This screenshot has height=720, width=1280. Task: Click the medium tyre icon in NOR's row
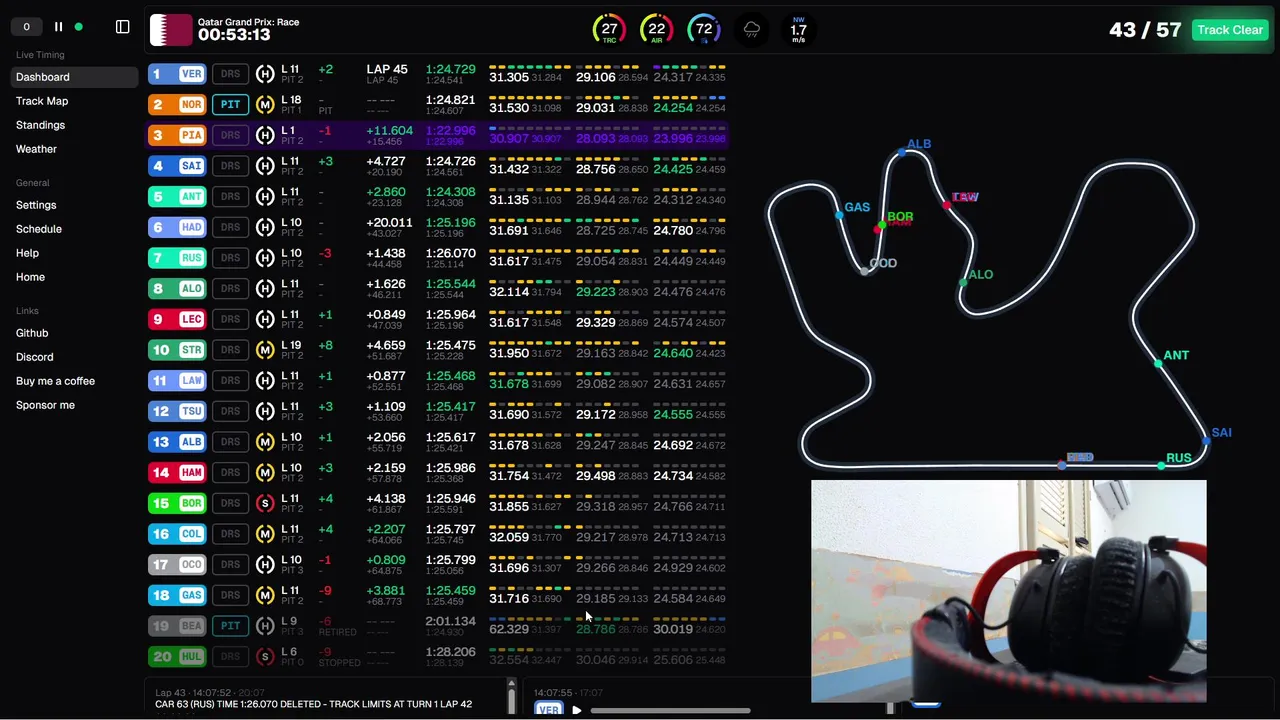point(265,104)
